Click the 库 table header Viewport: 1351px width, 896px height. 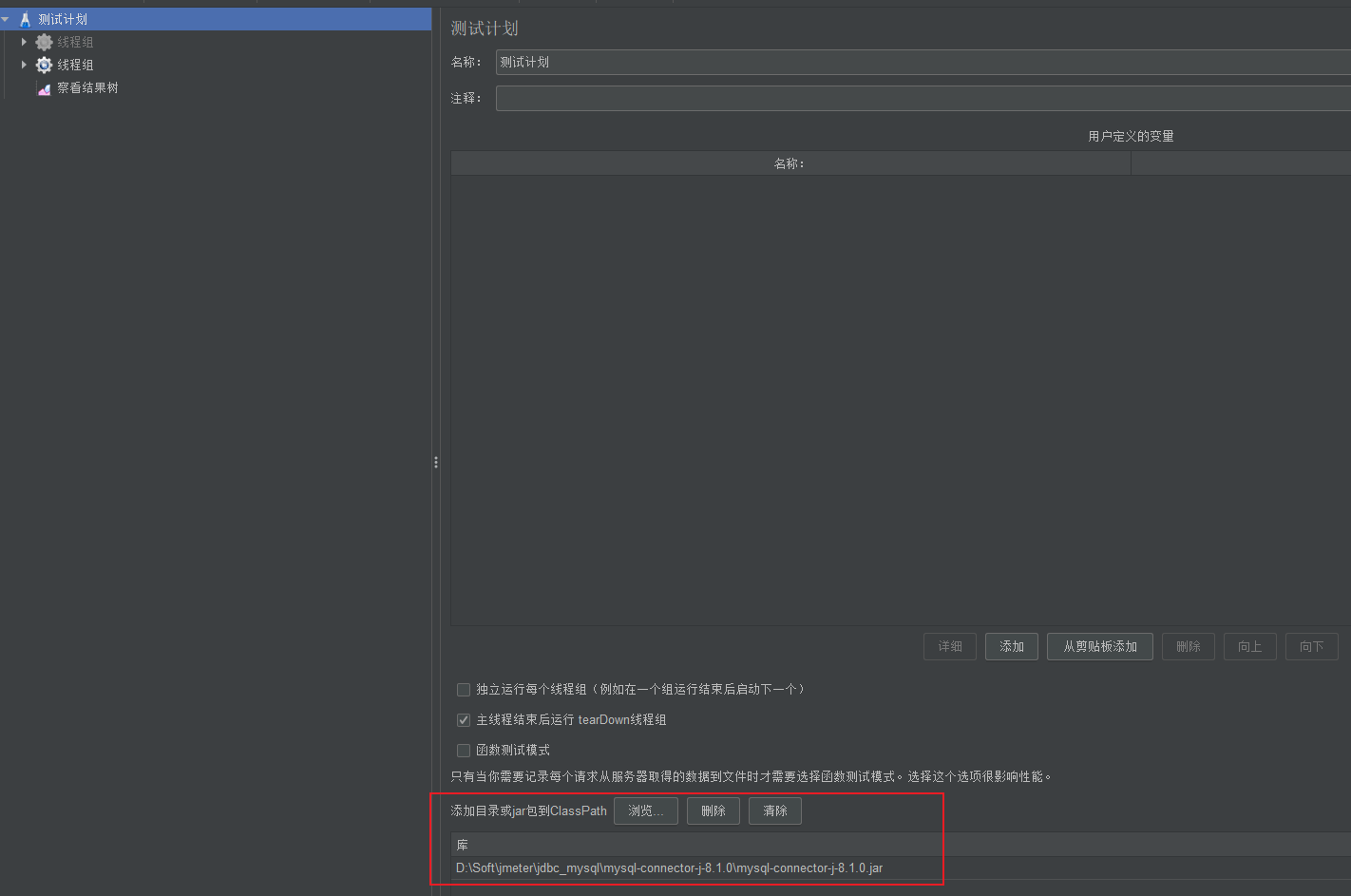click(901, 845)
